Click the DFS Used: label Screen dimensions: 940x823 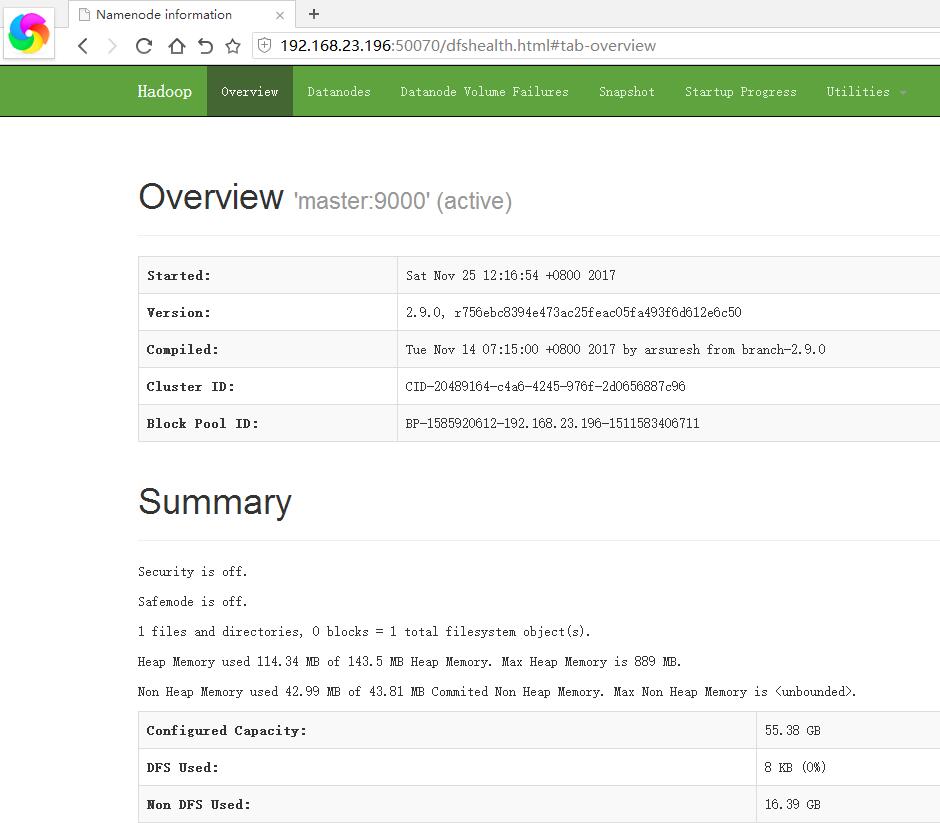(182, 767)
